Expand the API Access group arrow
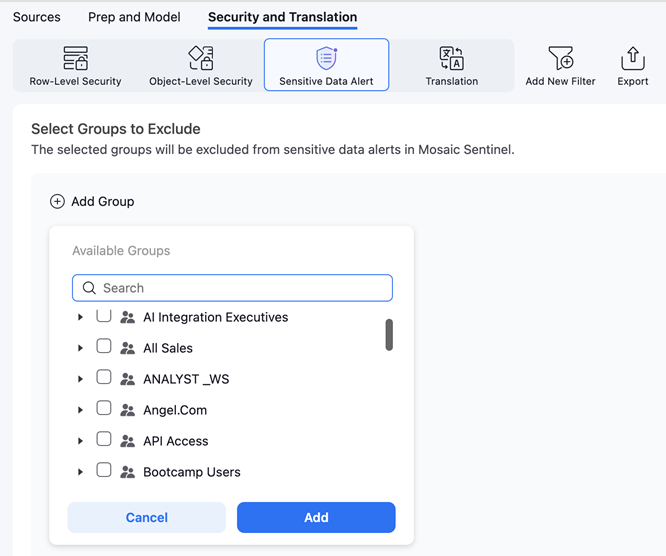The image size is (666, 556). tap(80, 441)
